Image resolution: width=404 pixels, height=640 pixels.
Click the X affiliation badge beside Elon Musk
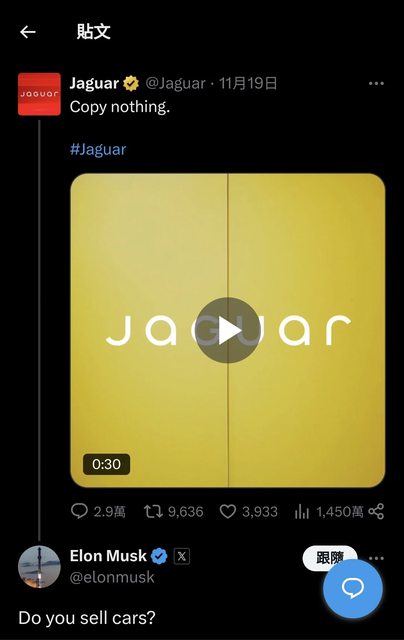pyautogui.click(x=182, y=556)
